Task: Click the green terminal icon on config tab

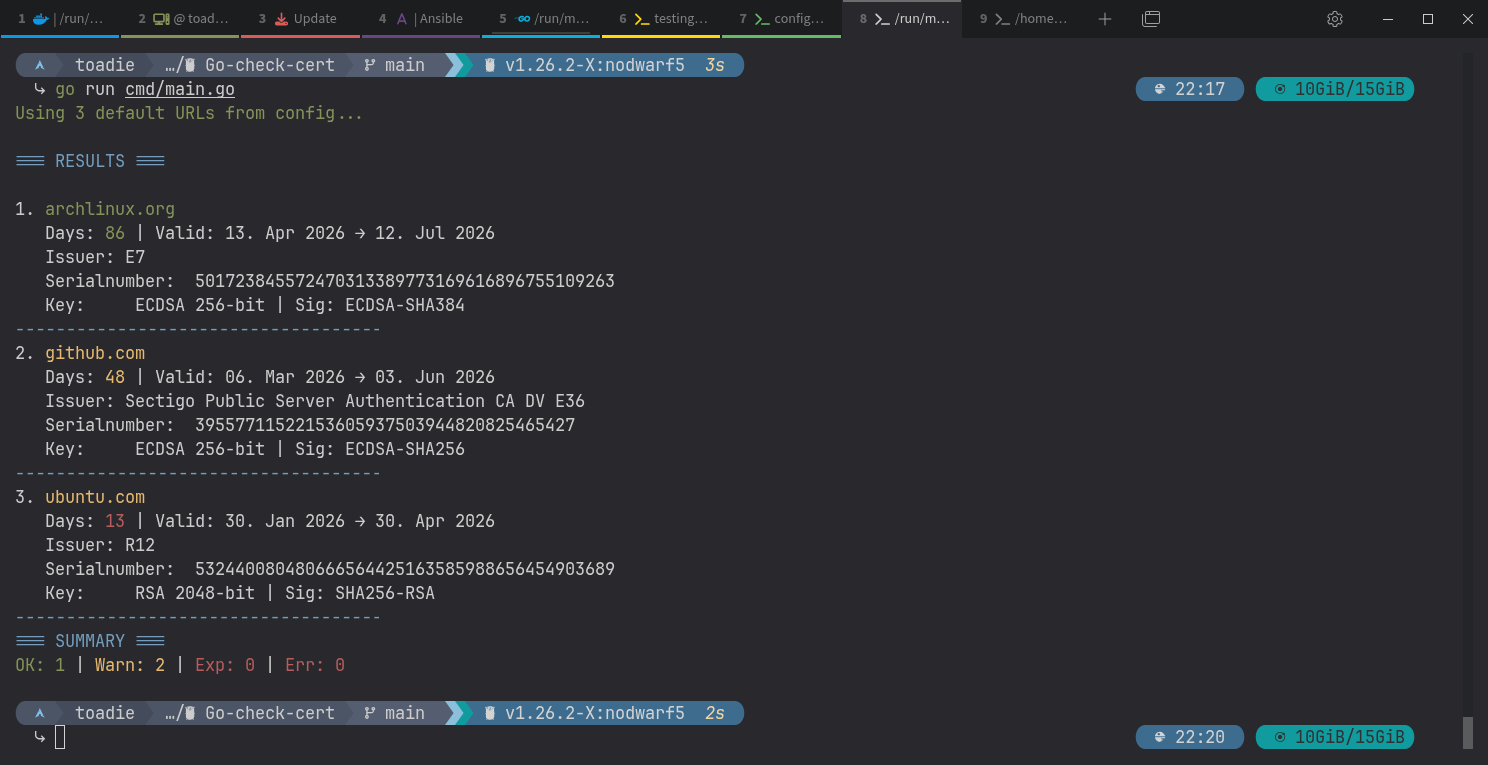Action: [762, 19]
